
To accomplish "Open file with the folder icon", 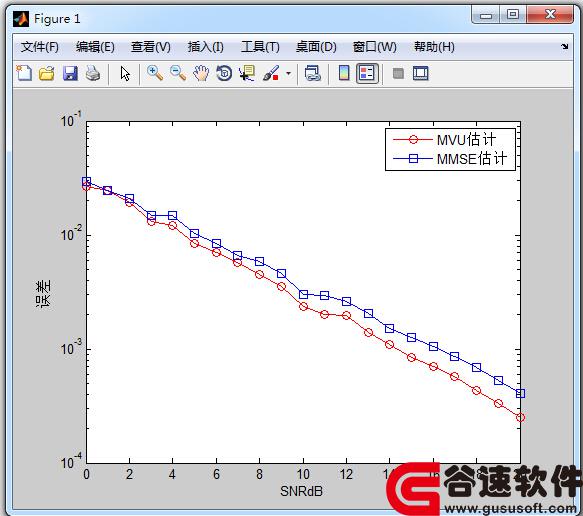I will point(47,73).
